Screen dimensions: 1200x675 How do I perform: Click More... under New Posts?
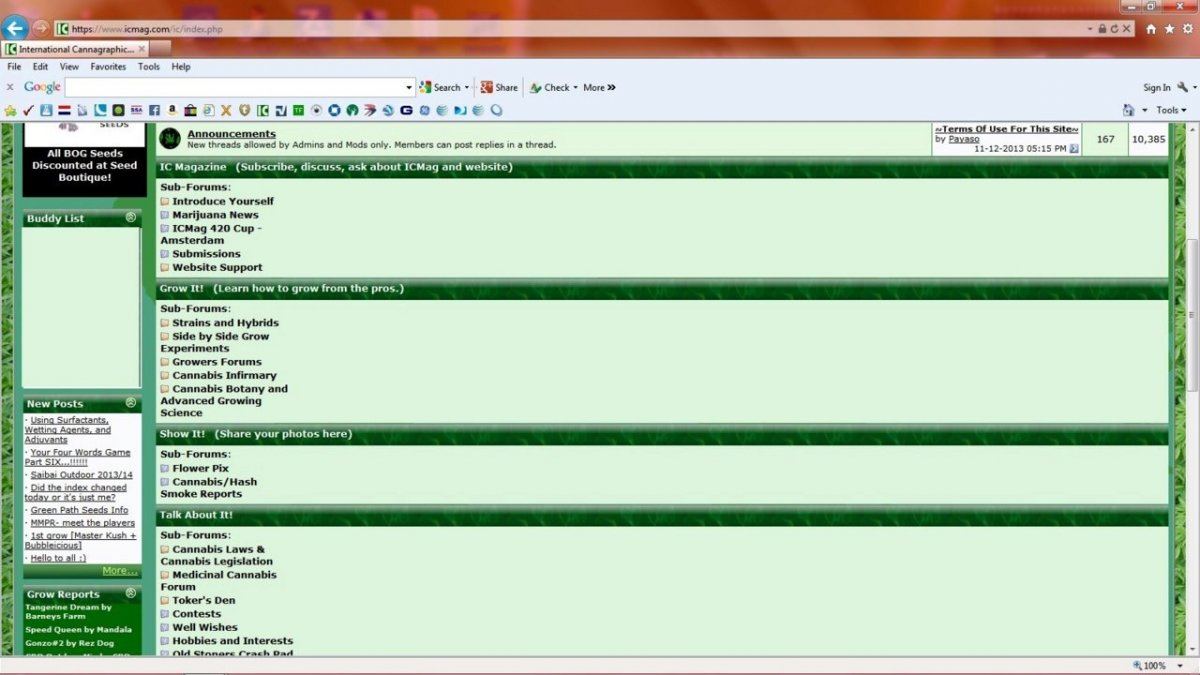tap(120, 571)
